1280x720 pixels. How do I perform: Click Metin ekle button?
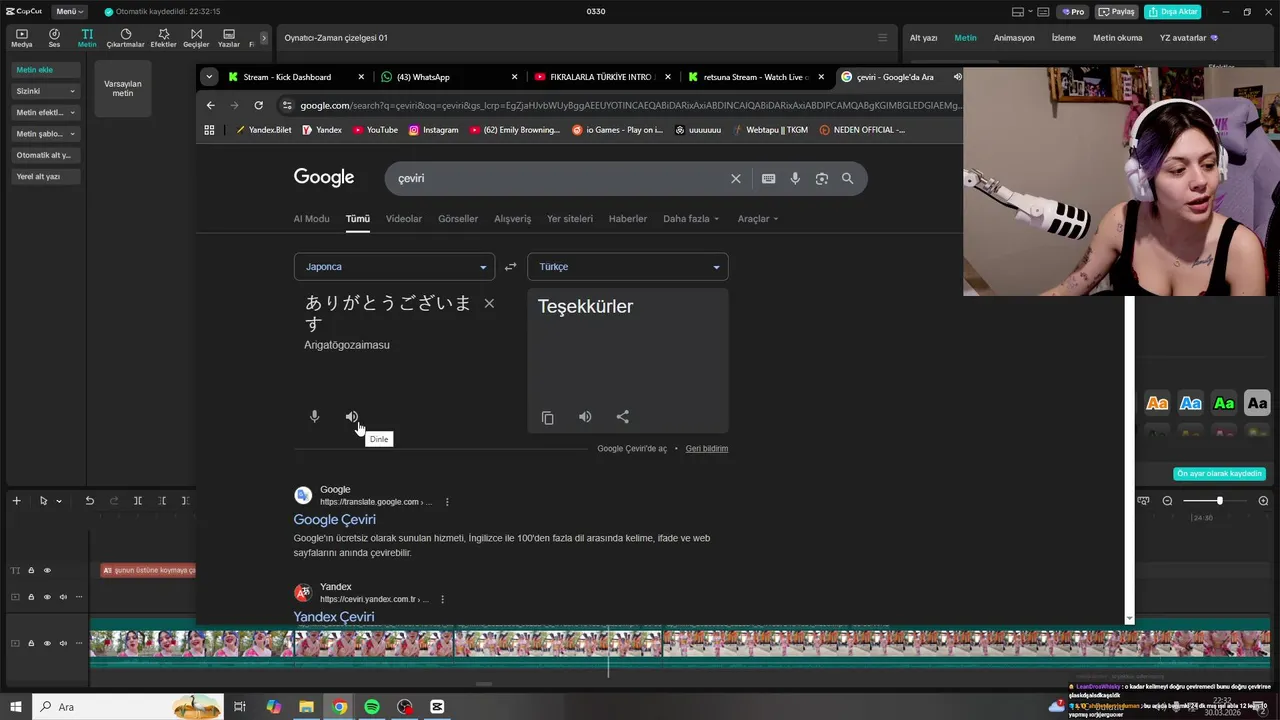(46, 70)
